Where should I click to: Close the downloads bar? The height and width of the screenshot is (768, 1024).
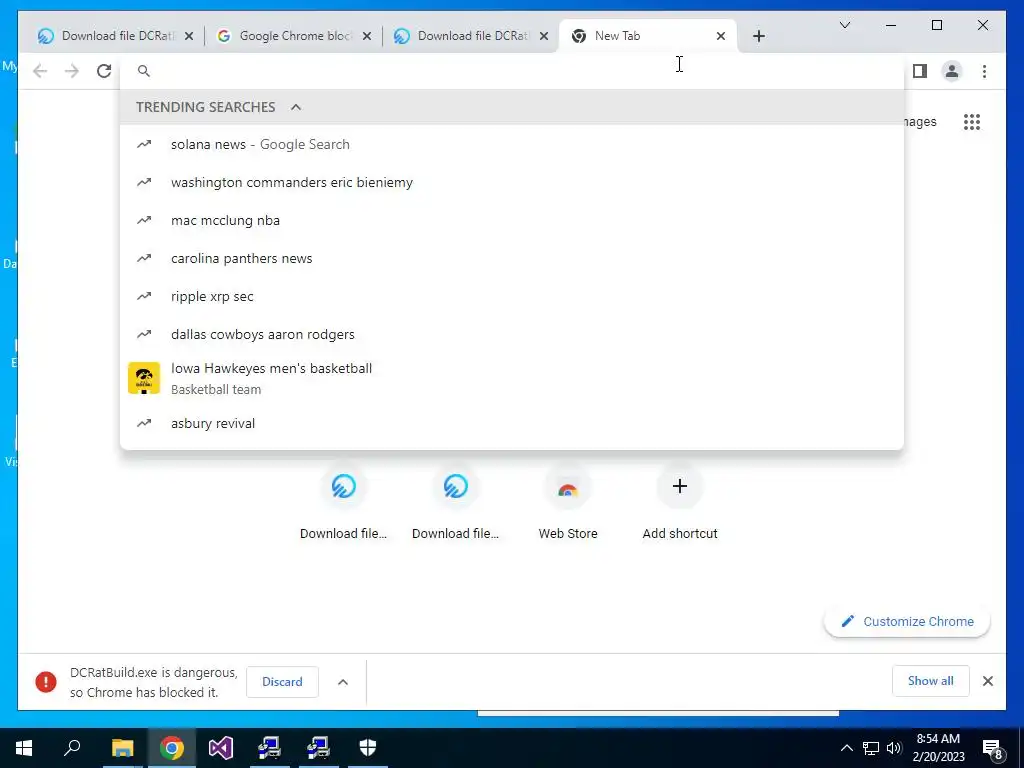click(987, 681)
